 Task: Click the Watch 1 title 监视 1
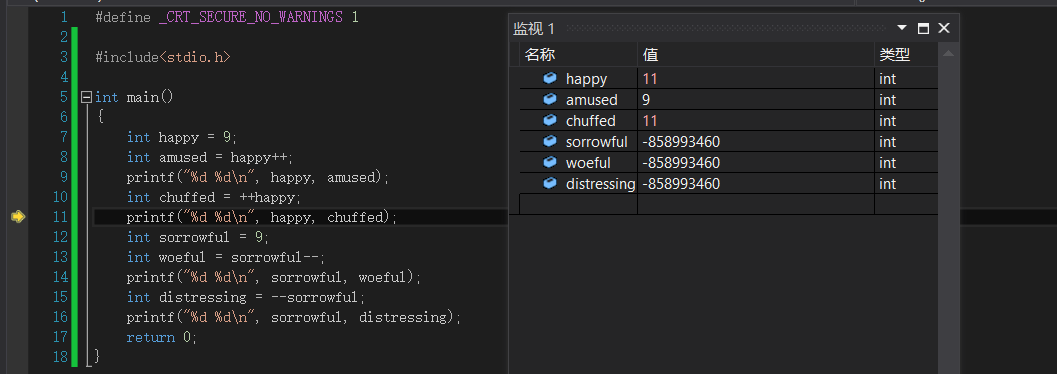pos(534,28)
